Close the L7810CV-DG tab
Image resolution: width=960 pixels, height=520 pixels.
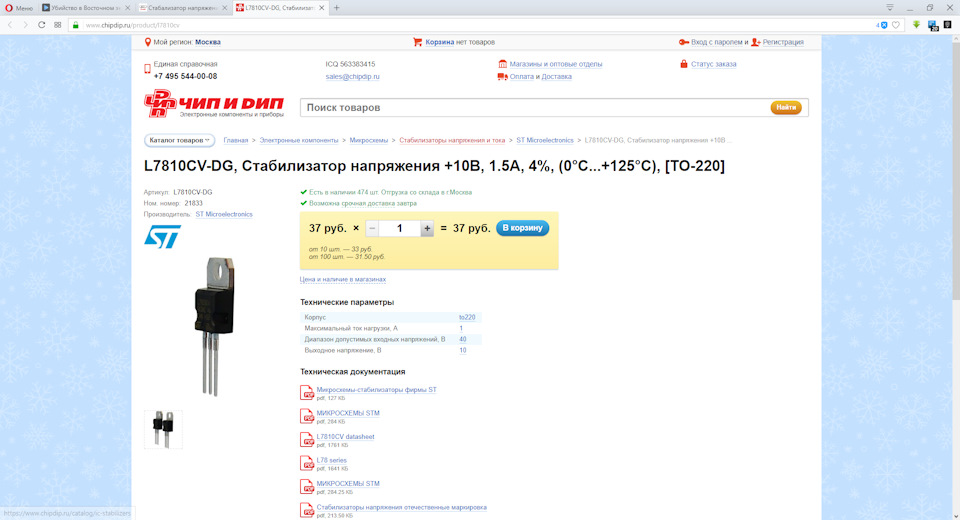(x=321, y=8)
